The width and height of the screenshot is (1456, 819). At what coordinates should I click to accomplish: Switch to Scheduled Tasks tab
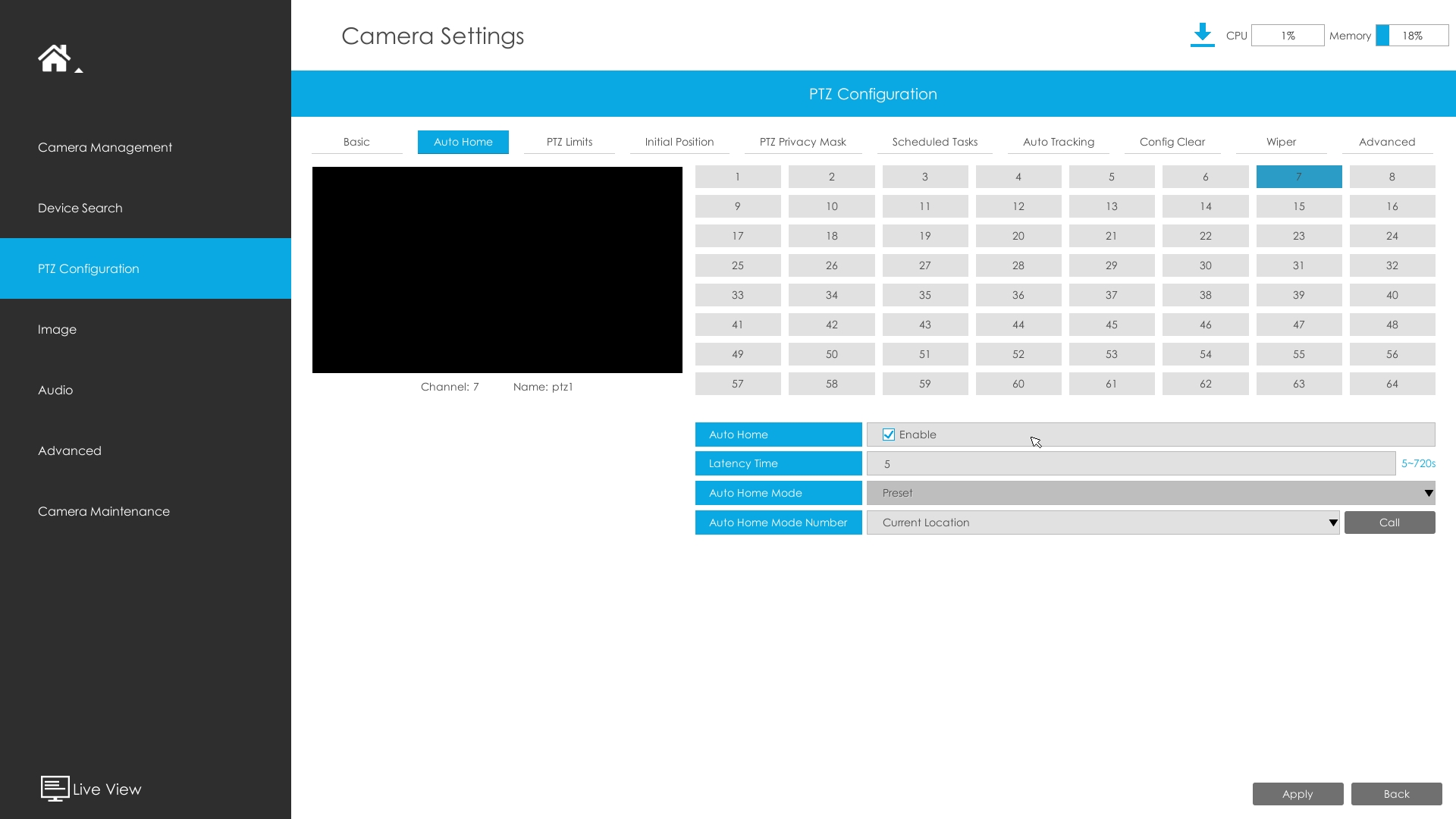935,142
